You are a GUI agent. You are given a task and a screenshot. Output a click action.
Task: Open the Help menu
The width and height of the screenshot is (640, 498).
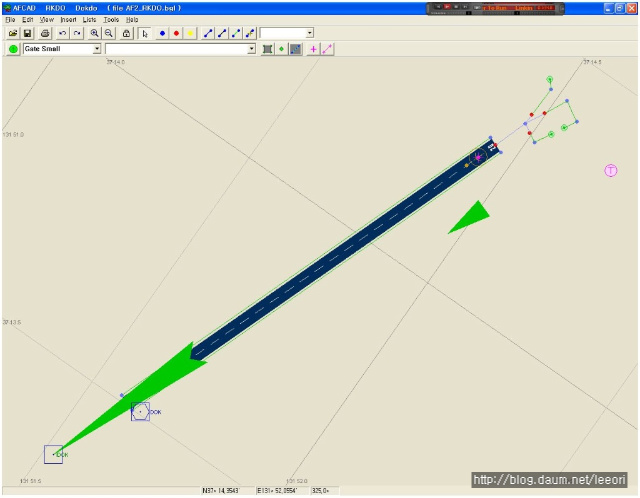pyautogui.click(x=132, y=20)
